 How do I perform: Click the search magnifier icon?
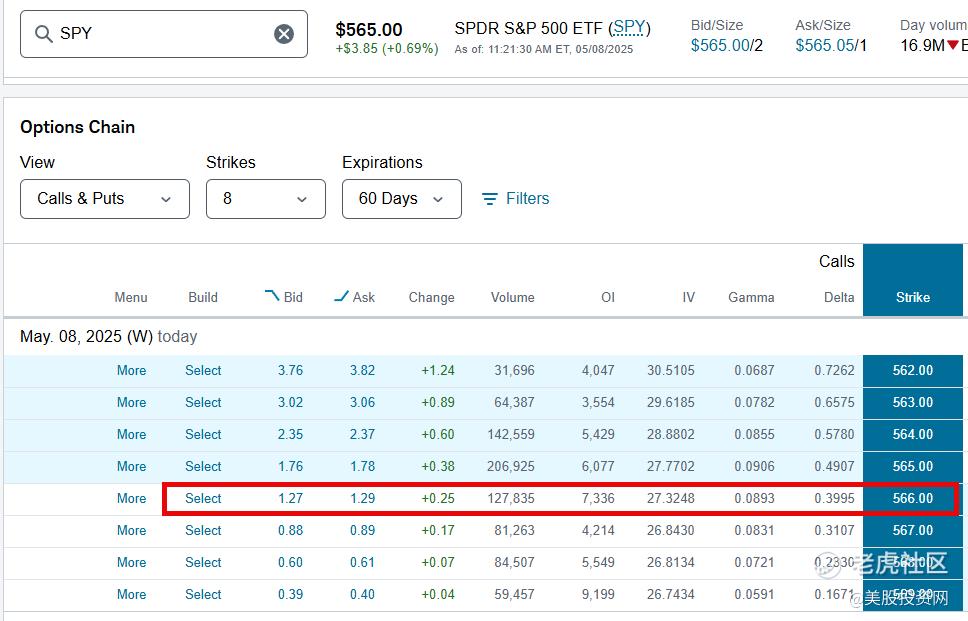point(43,34)
